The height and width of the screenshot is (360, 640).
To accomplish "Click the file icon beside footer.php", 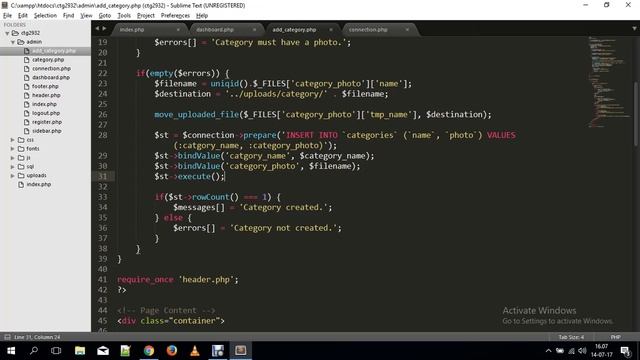I will point(27,87).
